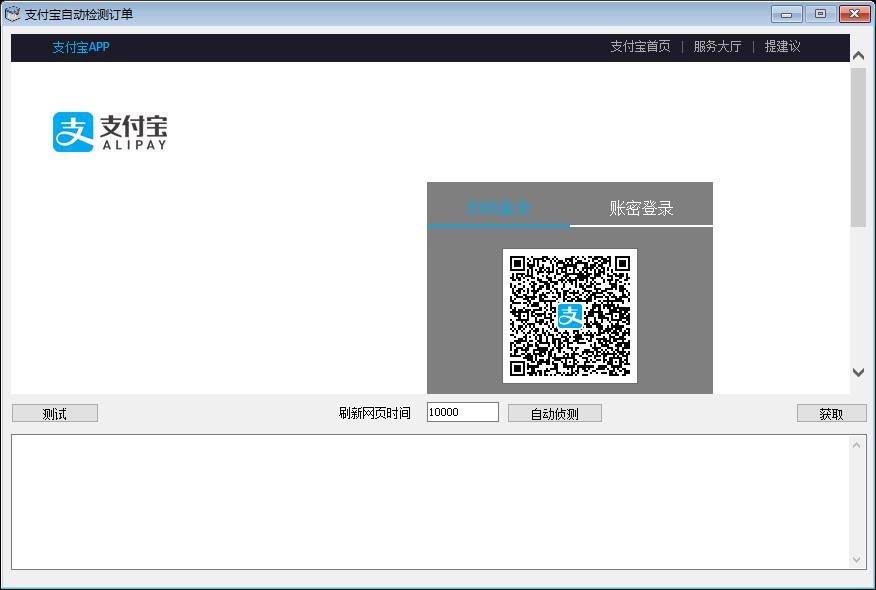The height and width of the screenshot is (590, 876).
Task: Click the 获取 button
Action: click(831, 413)
